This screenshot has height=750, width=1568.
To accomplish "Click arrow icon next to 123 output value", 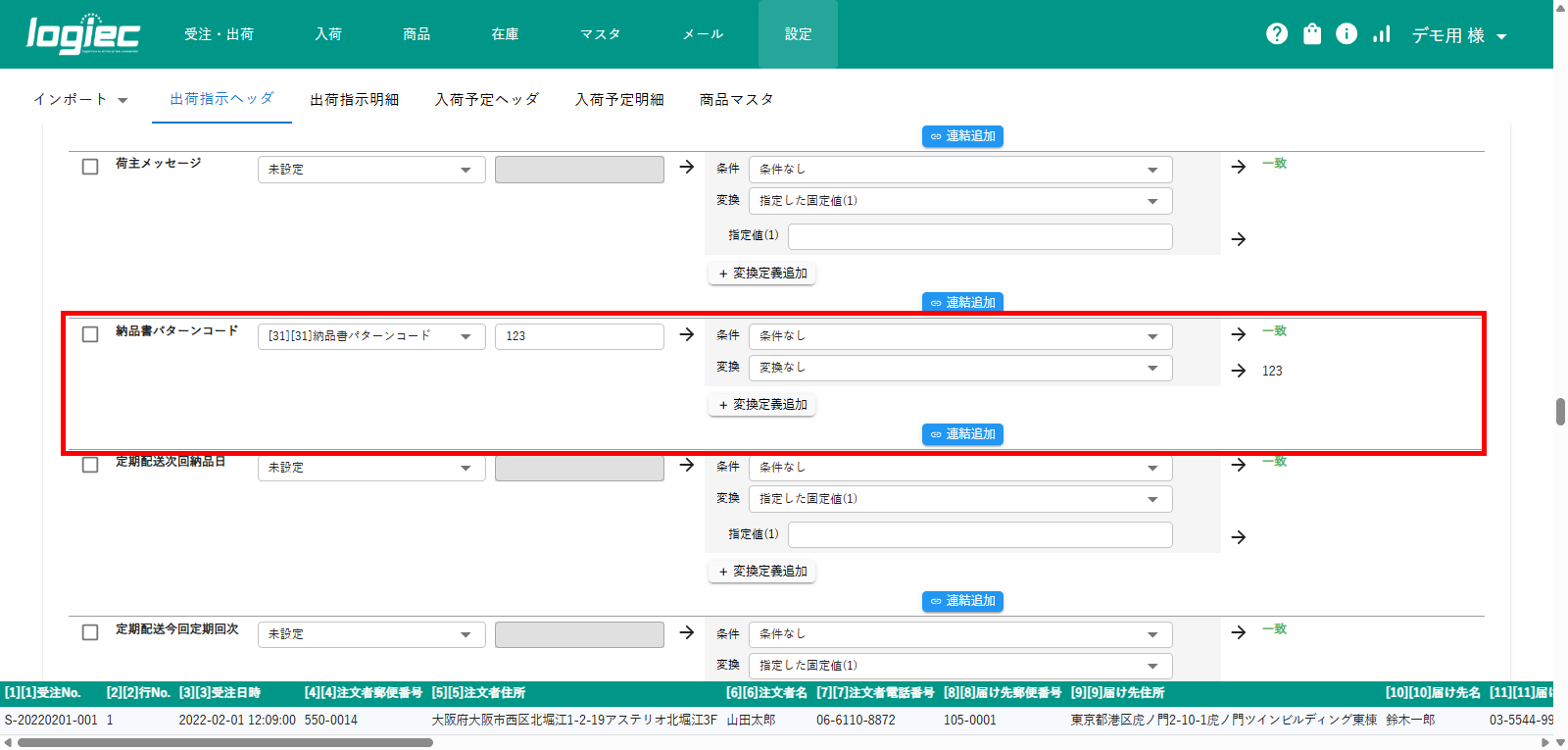I will [1239, 371].
